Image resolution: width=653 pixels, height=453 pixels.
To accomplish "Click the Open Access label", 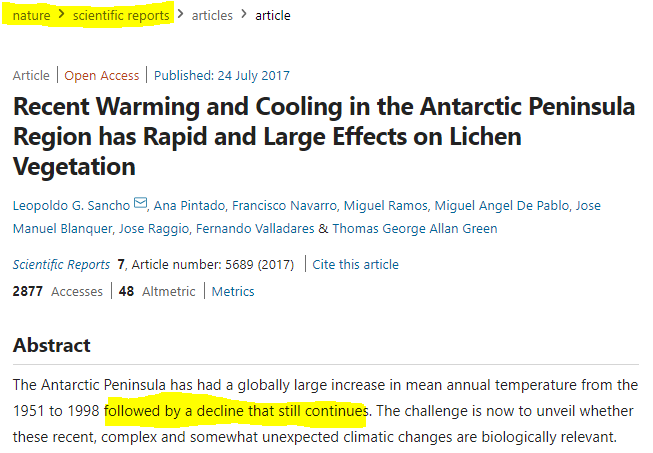I will click(x=102, y=75).
